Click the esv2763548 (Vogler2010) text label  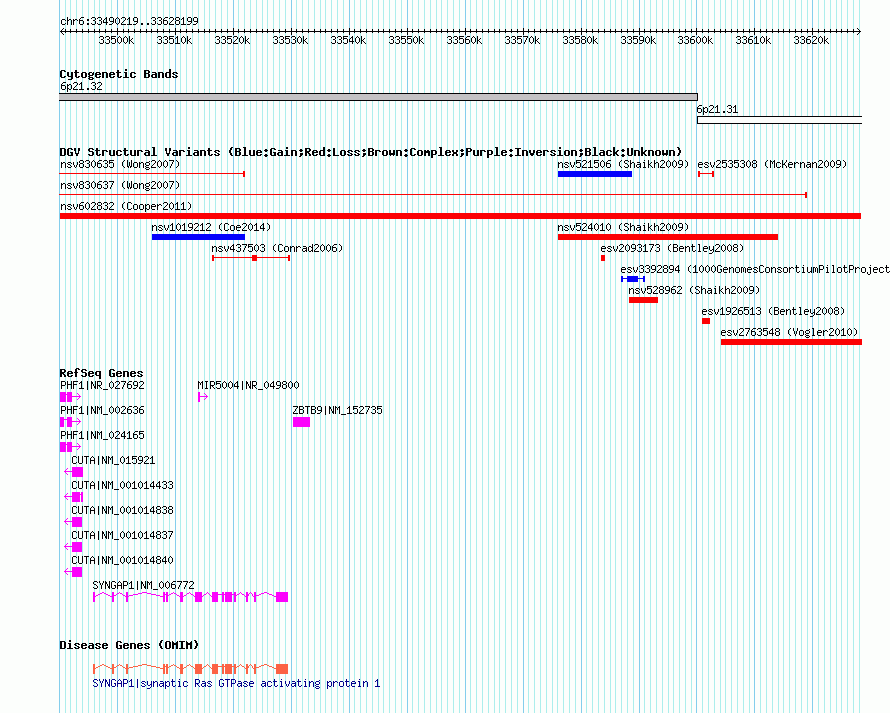[x=790, y=332]
